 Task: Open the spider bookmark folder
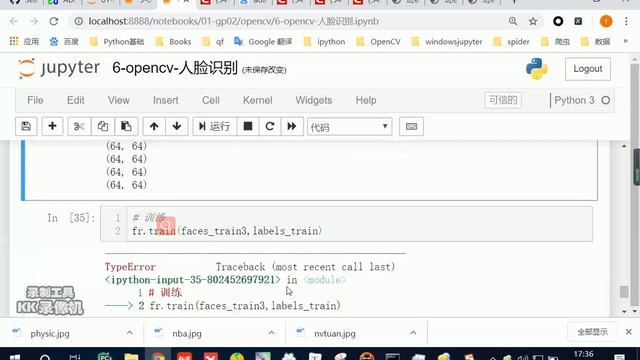point(511,42)
